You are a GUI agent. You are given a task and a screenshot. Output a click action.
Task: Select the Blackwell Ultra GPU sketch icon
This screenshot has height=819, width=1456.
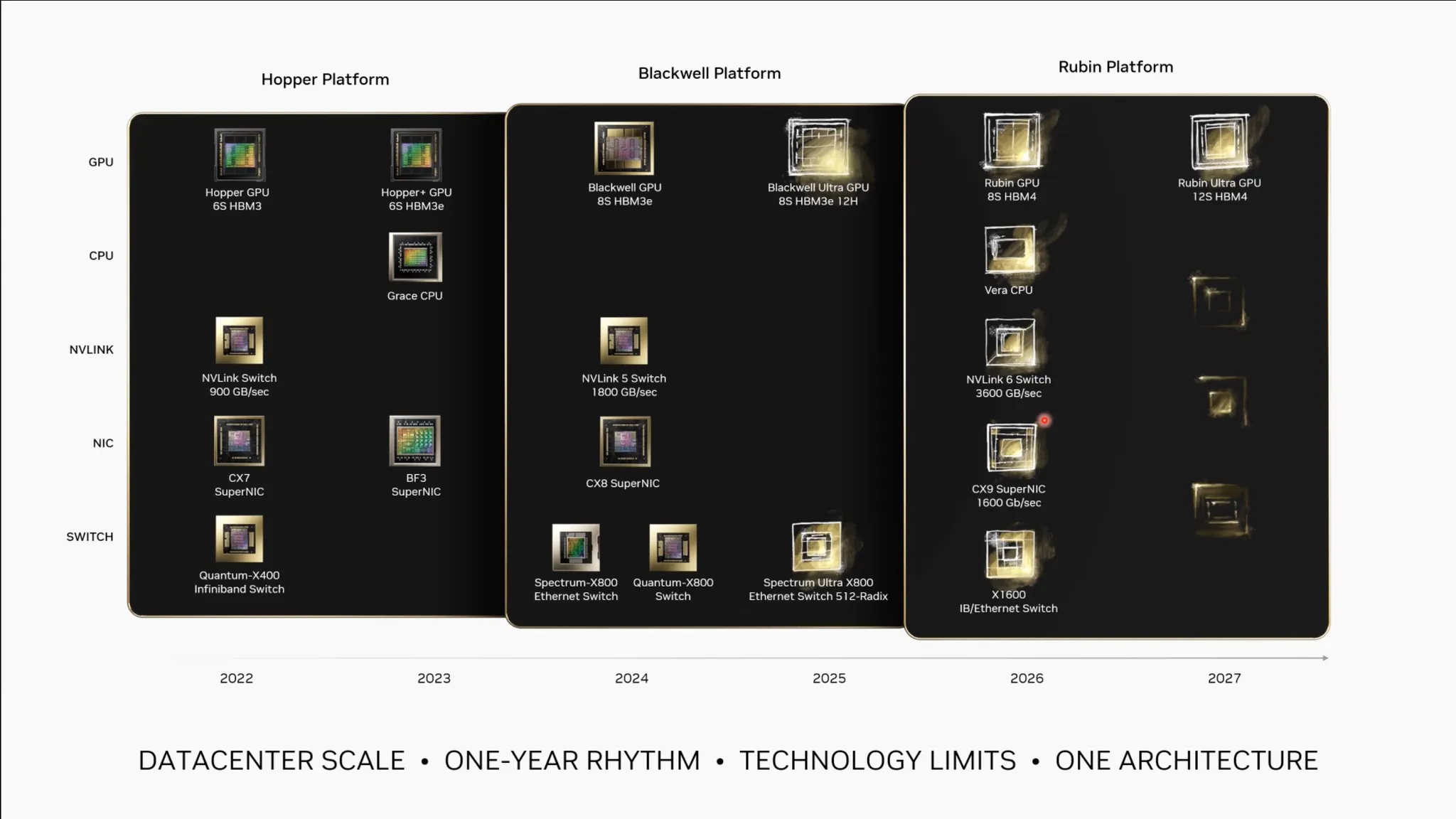tap(818, 147)
